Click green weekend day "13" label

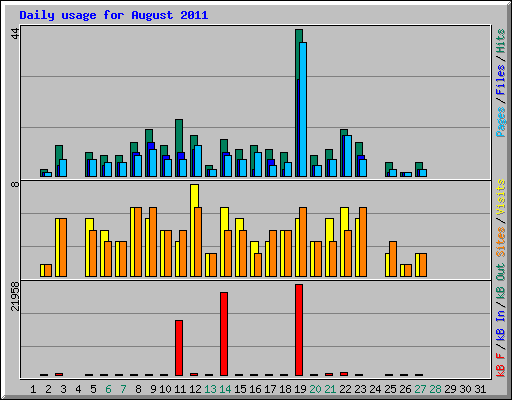tap(210, 389)
